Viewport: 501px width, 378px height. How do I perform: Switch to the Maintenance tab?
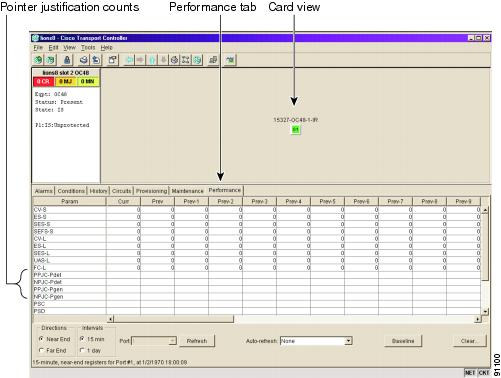pyautogui.click(x=187, y=191)
